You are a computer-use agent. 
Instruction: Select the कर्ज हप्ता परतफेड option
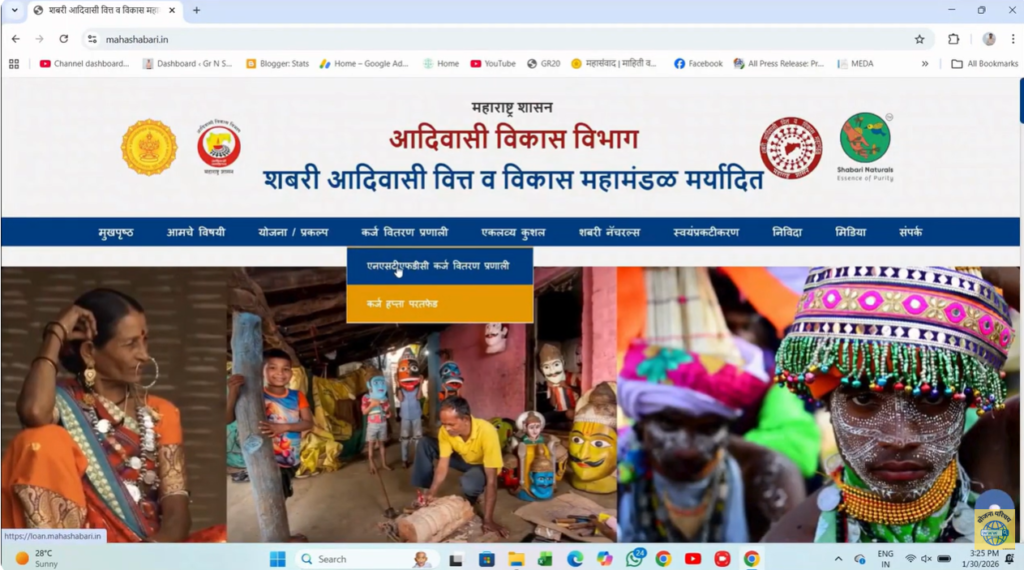click(x=402, y=303)
